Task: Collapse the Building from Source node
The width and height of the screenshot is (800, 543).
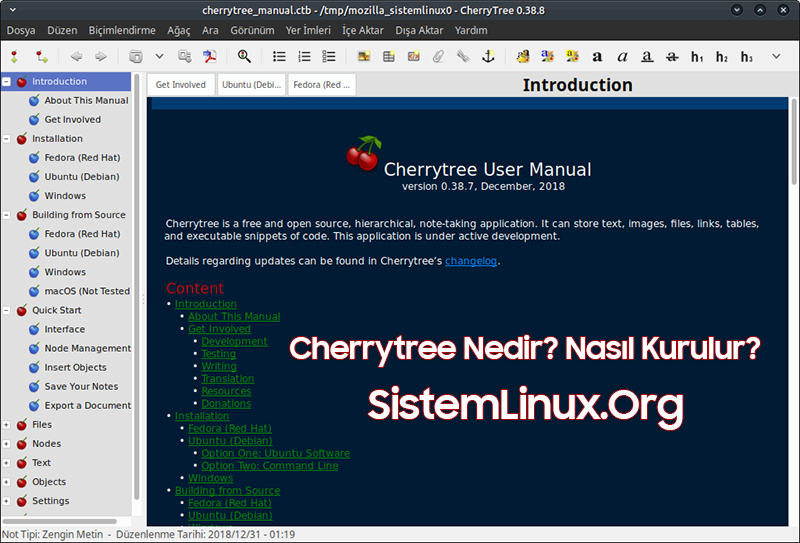Action: pyautogui.click(x=7, y=215)
